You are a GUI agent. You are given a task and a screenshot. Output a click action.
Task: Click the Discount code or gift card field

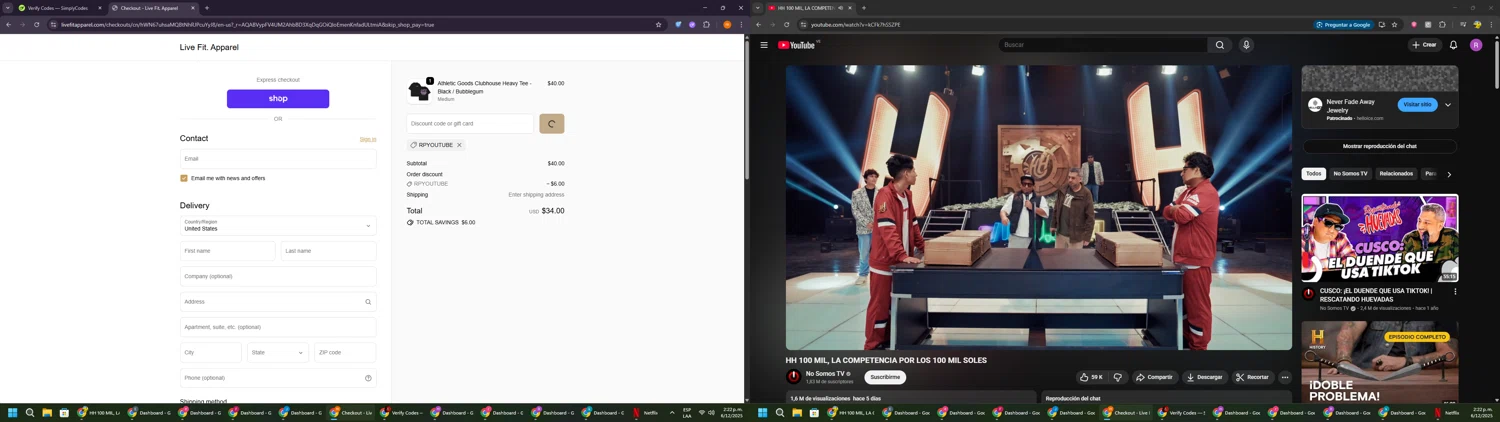(470, 124)
